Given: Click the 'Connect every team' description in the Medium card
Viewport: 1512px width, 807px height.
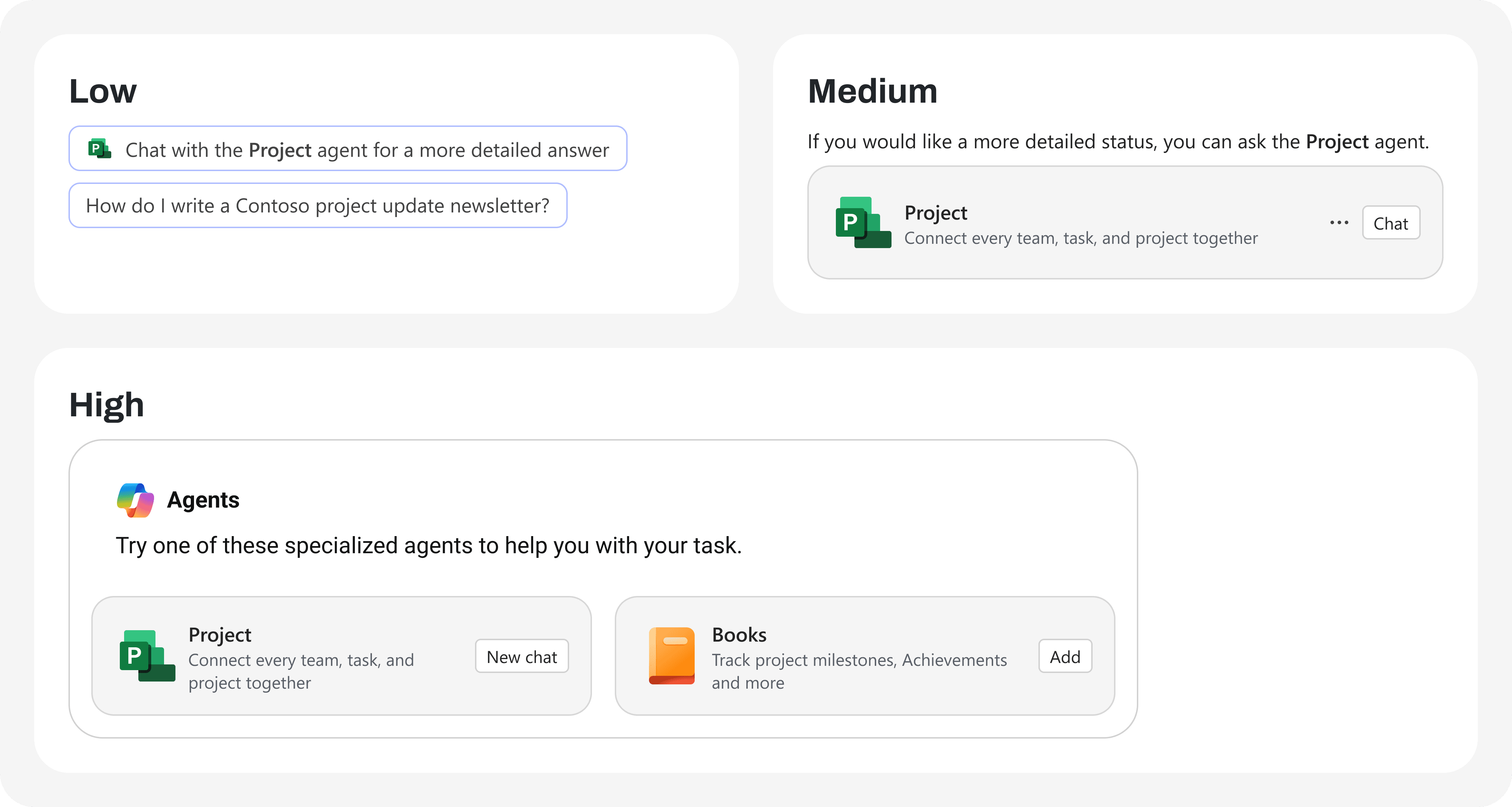Looking at the screenshot, I should pos(1081,238).
